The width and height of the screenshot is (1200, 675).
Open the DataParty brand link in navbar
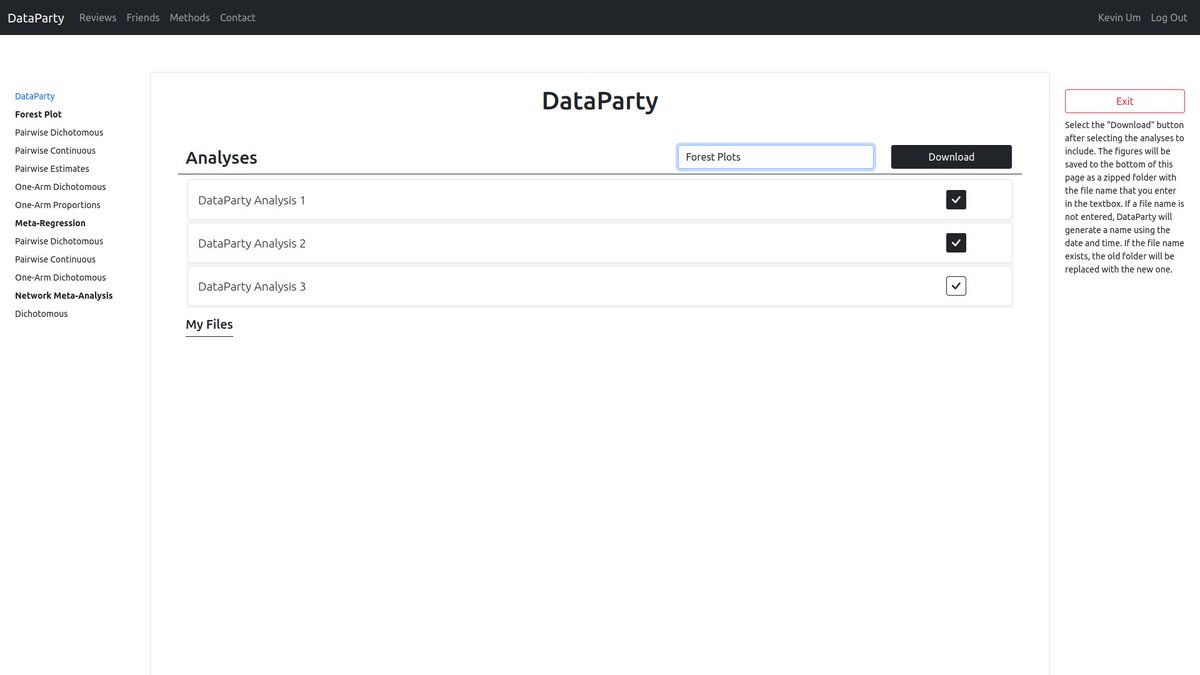[36, 18]
